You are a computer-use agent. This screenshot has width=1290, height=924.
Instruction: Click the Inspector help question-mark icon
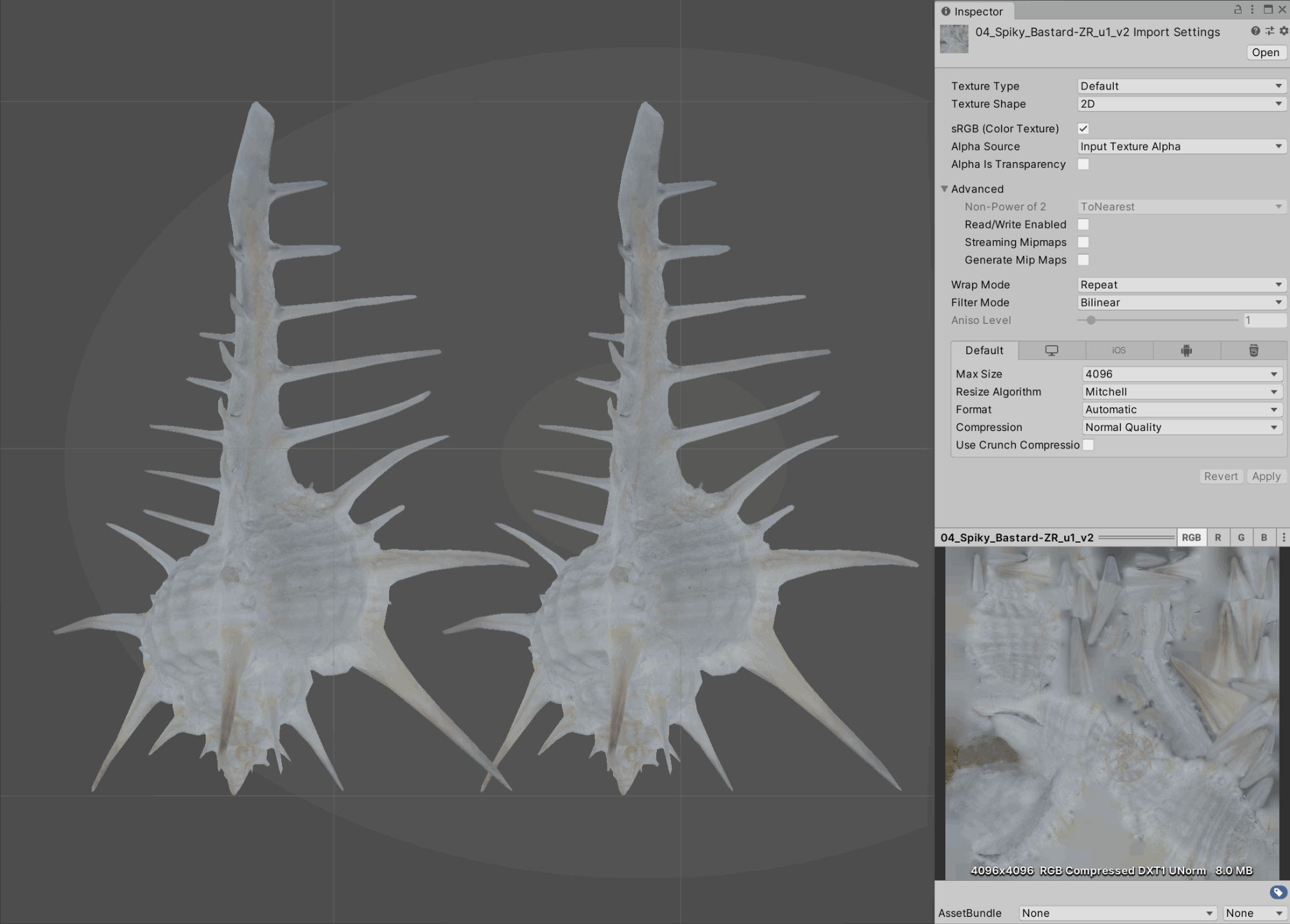coord(1255,31)
